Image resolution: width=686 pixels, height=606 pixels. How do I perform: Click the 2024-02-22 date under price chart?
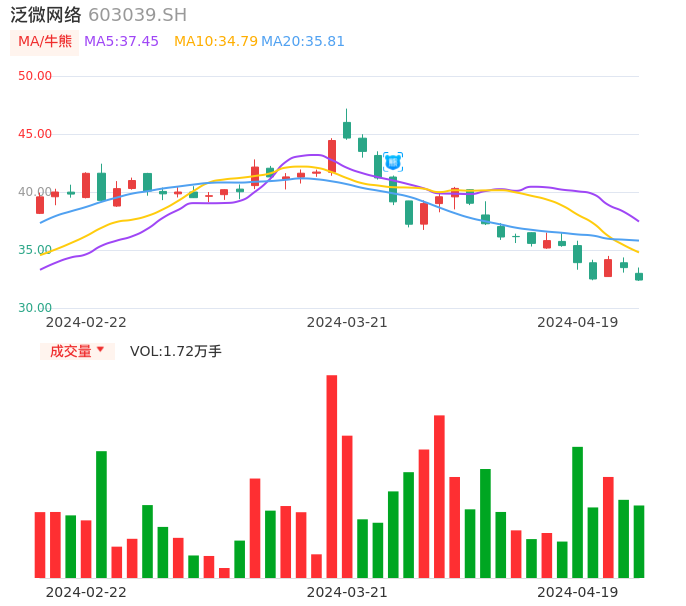(x=86, y=322)
